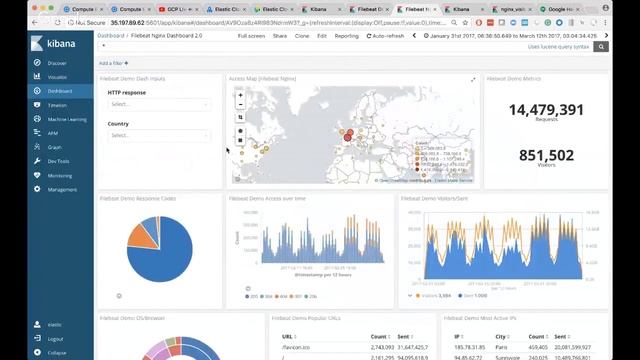Image resolution: width=640 pixels, height=360 pixels.
Task: Collapse legend of Visitors/Sent chart
Action: pyautogui.click(x=410, y=296)
